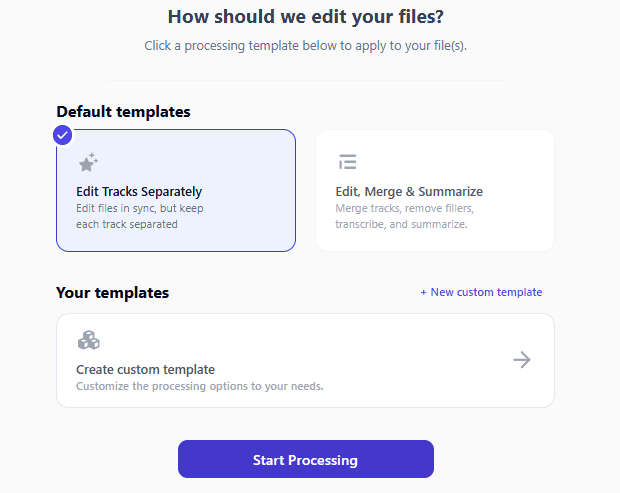Select the Edit Tracks Separately template title
620x493 pixels.
click(139, 191)
